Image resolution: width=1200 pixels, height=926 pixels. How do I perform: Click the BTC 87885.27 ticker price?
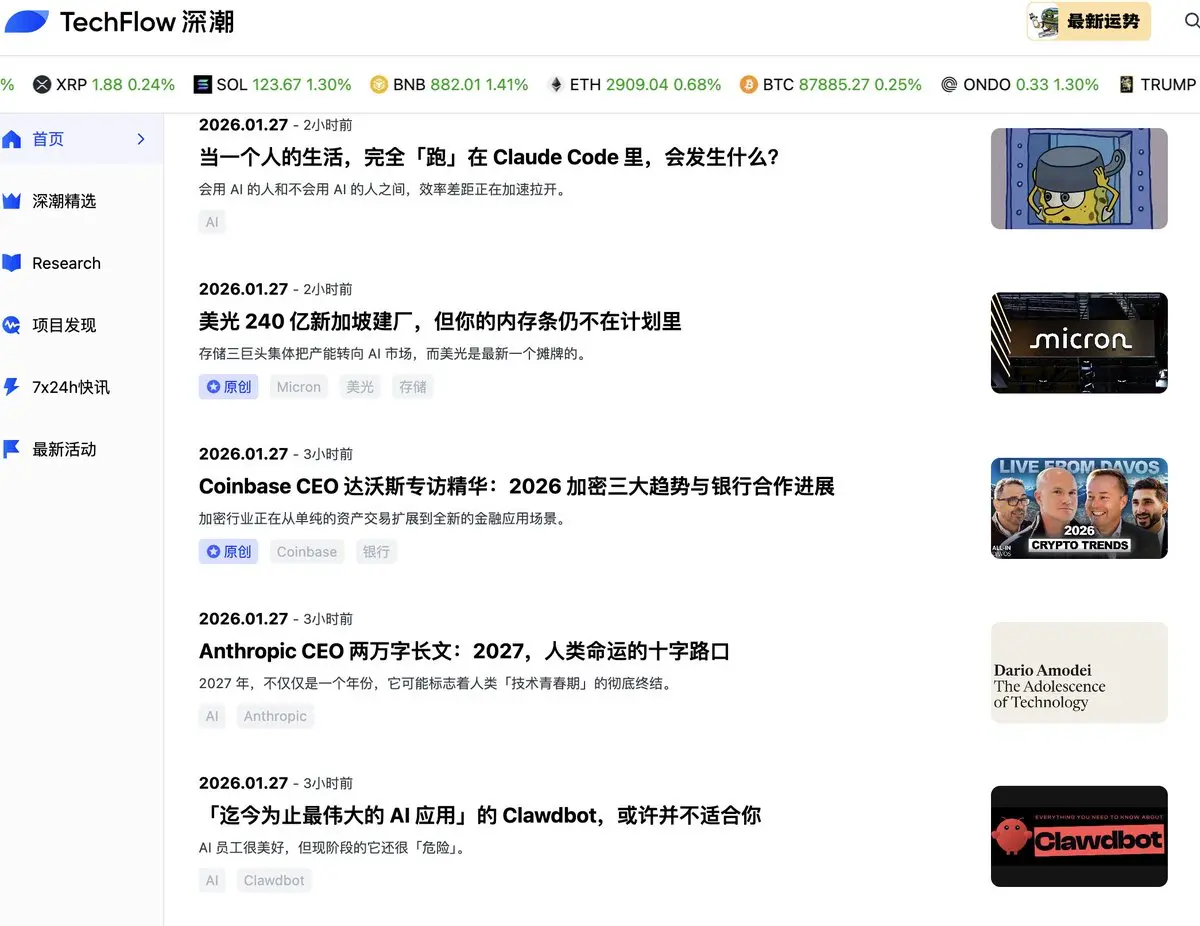click(834, 85)
